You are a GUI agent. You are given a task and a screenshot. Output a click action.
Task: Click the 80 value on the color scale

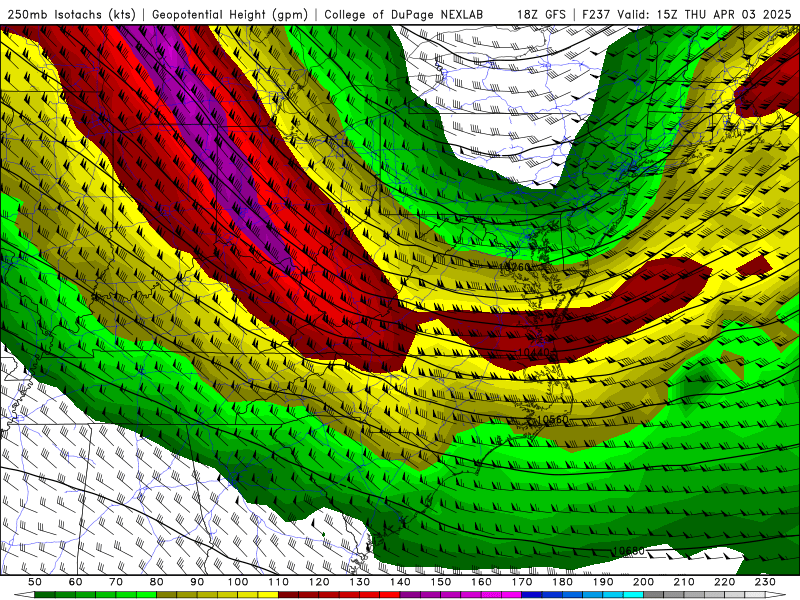157,582
